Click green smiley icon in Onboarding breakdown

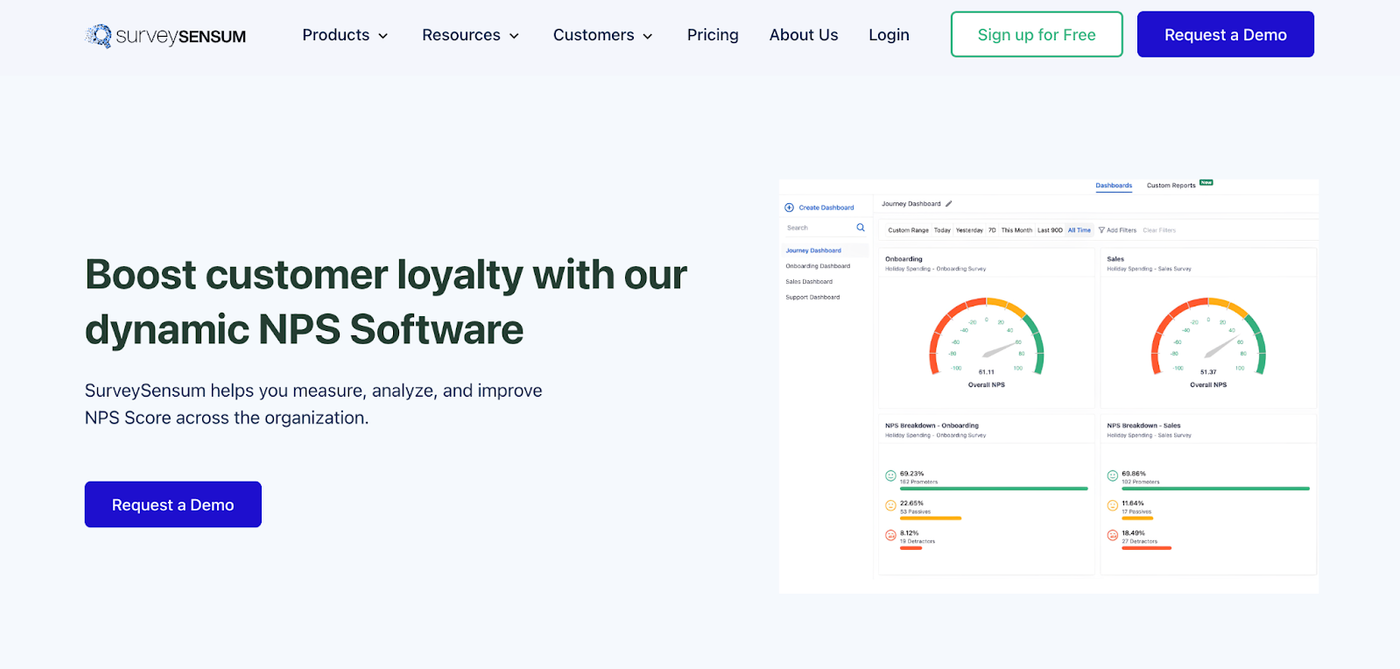coord(891,476)
